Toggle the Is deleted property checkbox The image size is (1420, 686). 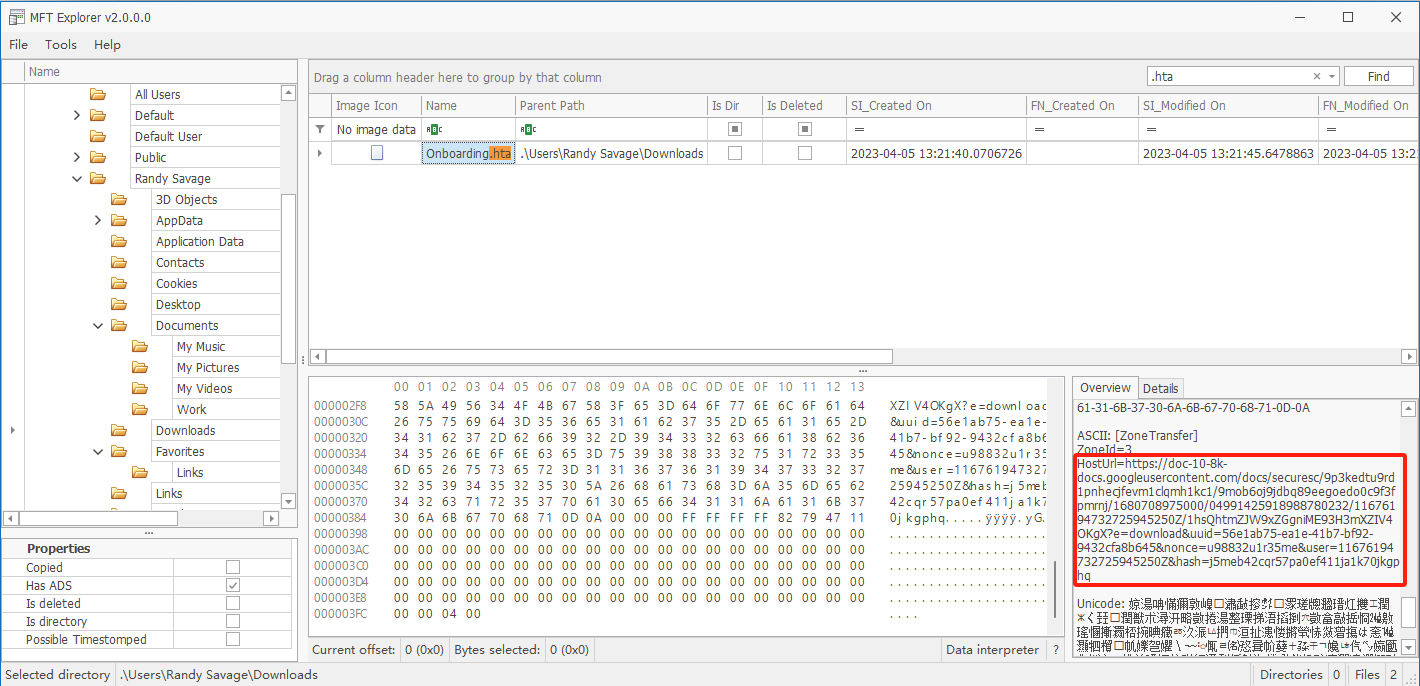pyautogui.click(x=233, y=603)
